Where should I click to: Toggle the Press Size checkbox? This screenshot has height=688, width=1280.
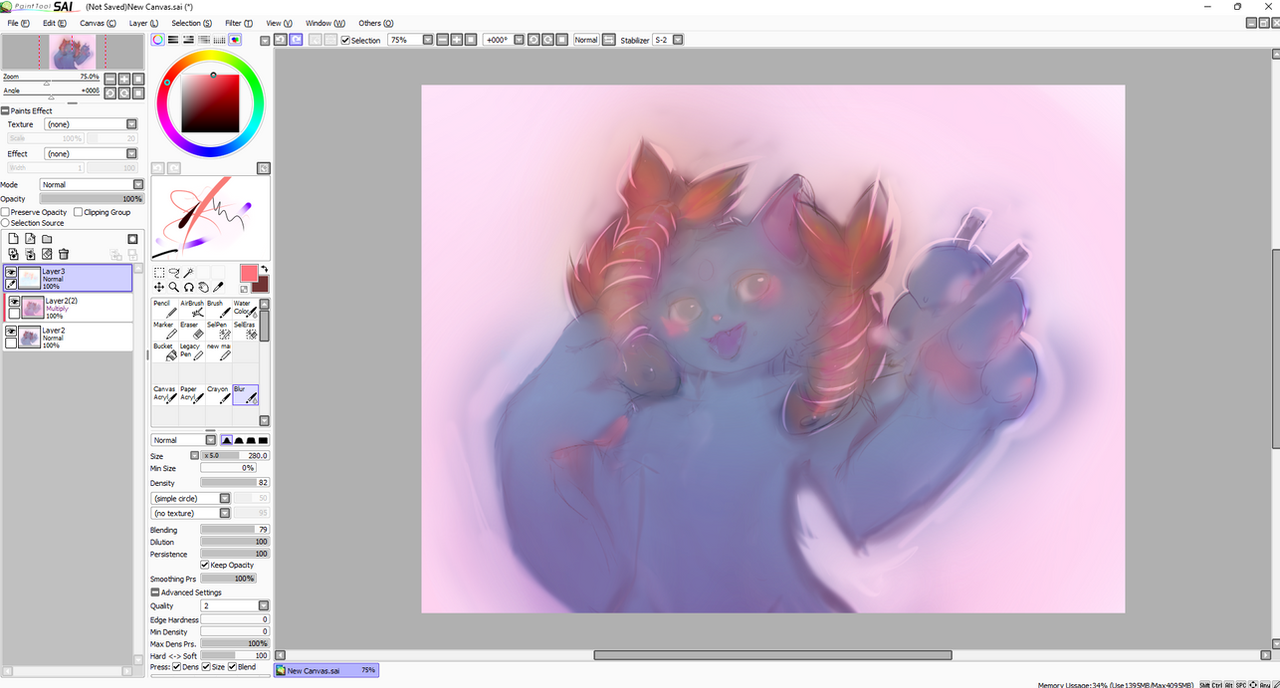(206, 667)
